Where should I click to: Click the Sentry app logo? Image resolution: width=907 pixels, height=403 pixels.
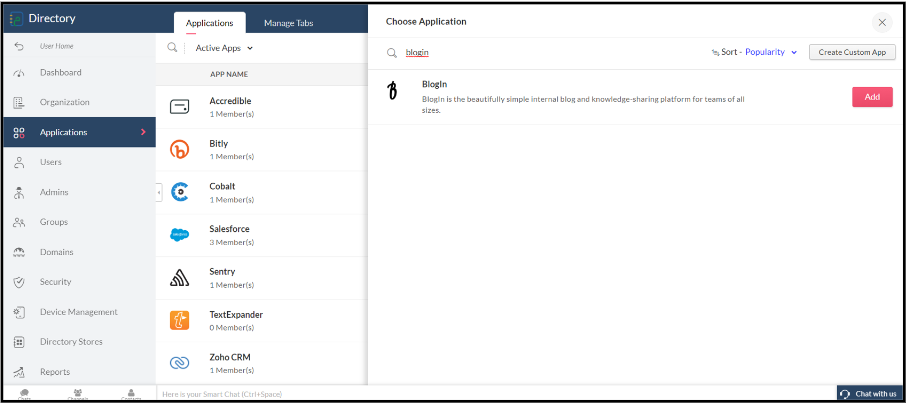[179, 278]
